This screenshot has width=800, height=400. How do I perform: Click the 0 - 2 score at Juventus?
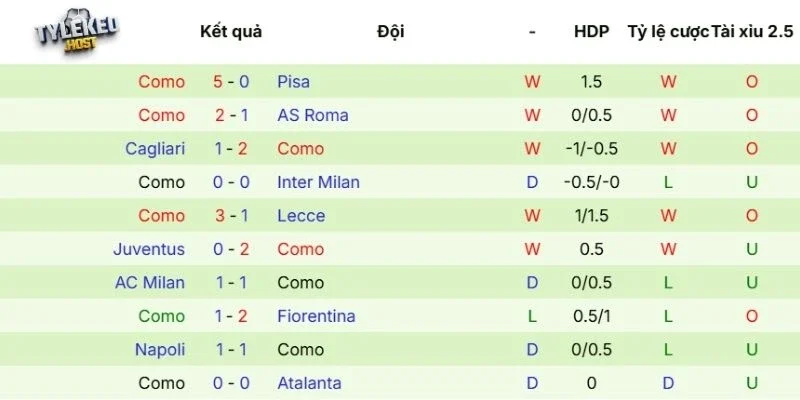point(231,249)
